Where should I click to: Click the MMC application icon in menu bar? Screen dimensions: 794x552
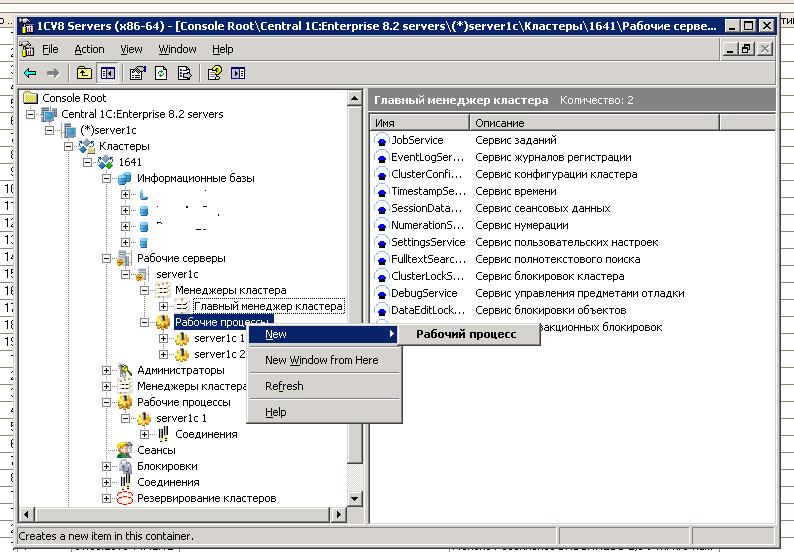coord(27,49)
